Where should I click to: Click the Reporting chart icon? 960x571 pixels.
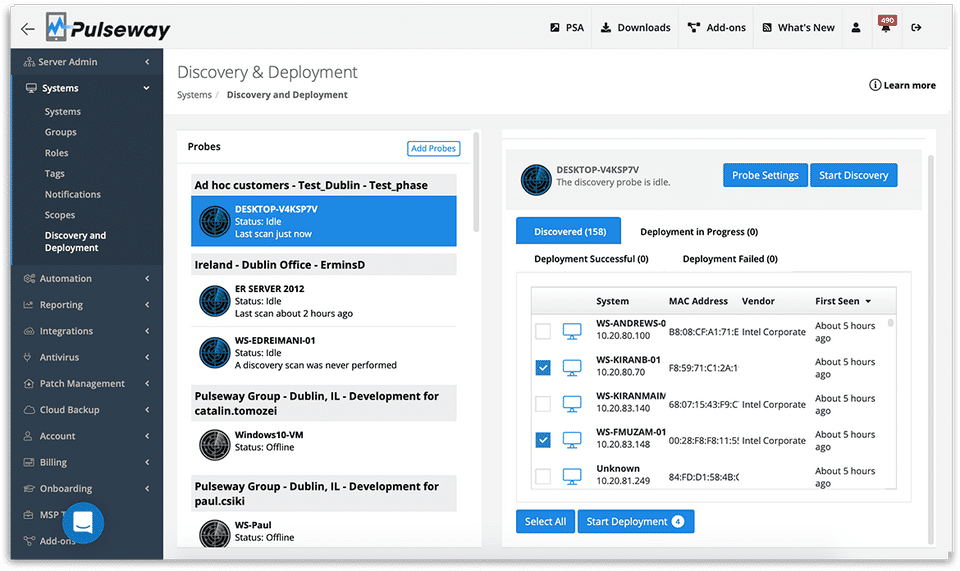(28, 305)
